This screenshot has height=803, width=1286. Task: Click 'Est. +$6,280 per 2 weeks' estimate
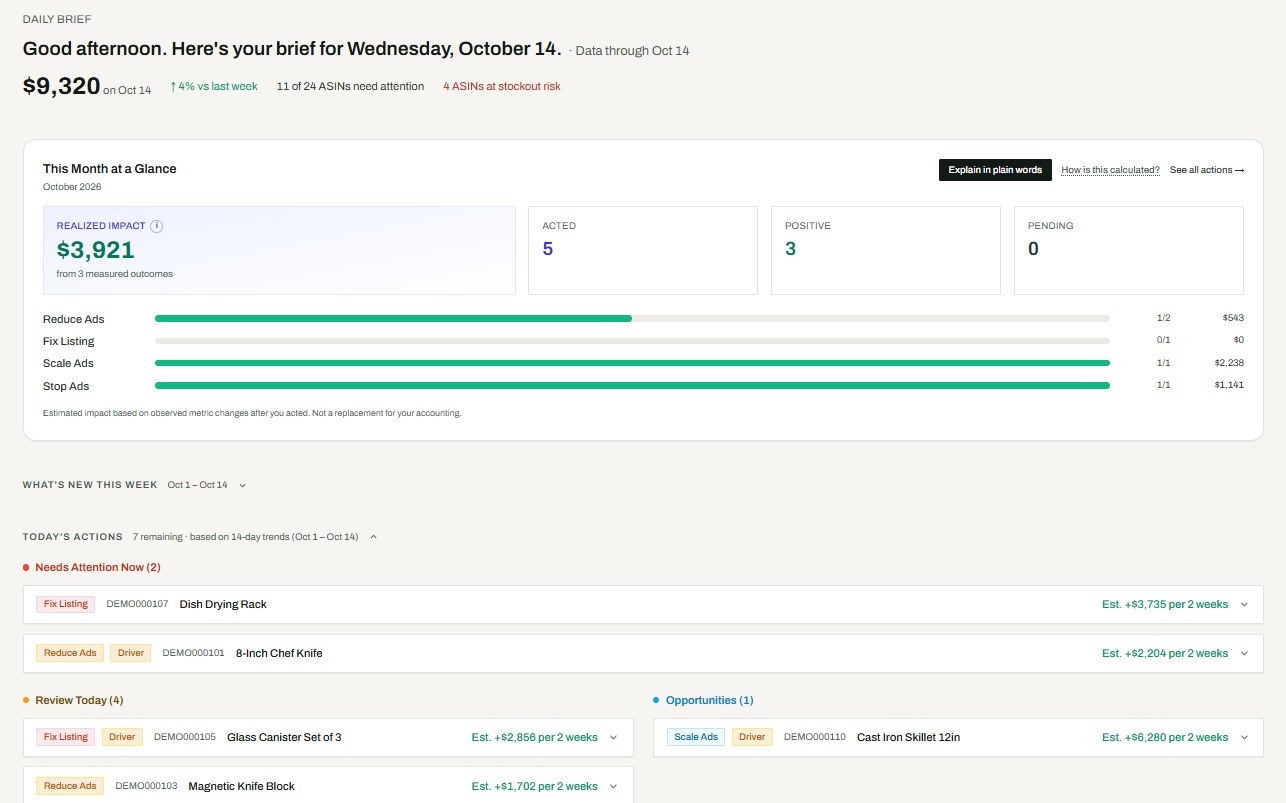coord(1165,737)
